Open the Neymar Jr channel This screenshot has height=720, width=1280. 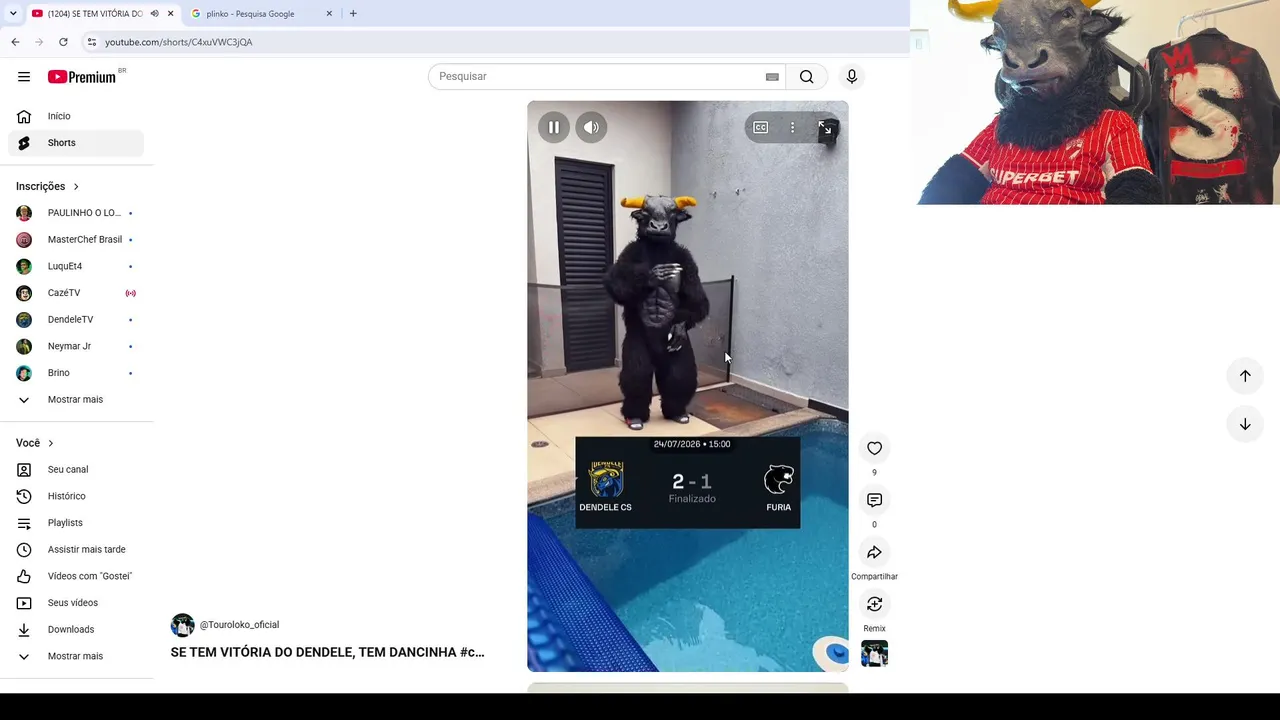tap(76, 346)
